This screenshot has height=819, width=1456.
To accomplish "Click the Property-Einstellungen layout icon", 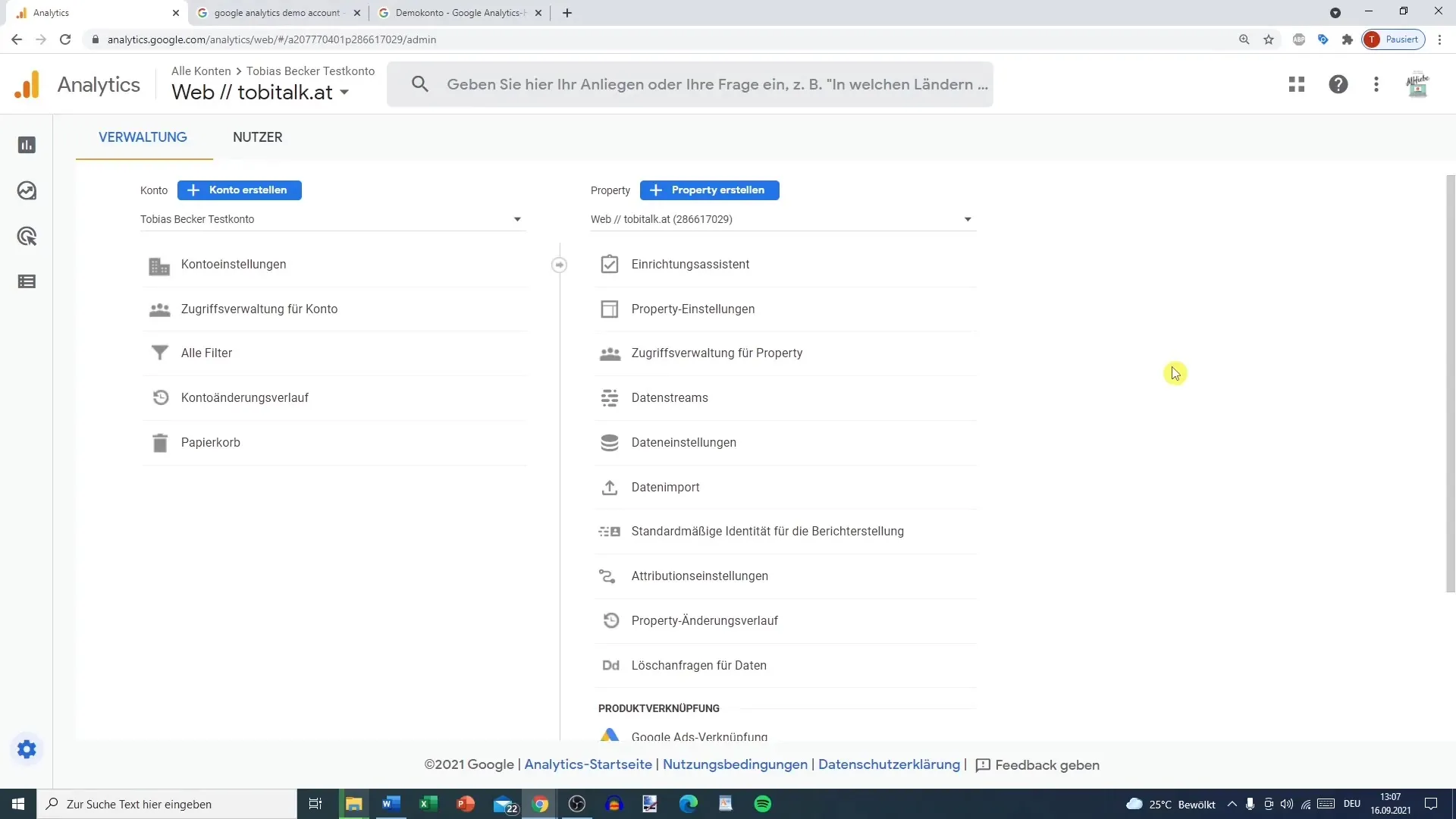I will 610,309.
